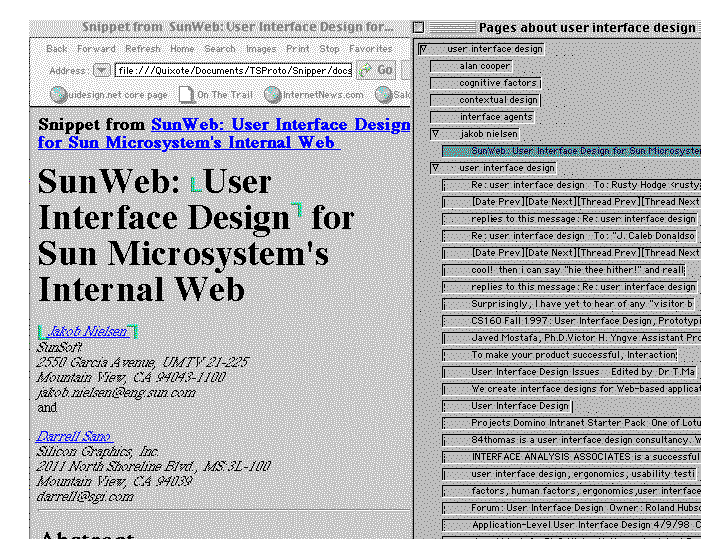Select 'Re: user interface design To: Rusty Hodge' row

[x=571, y=185]
